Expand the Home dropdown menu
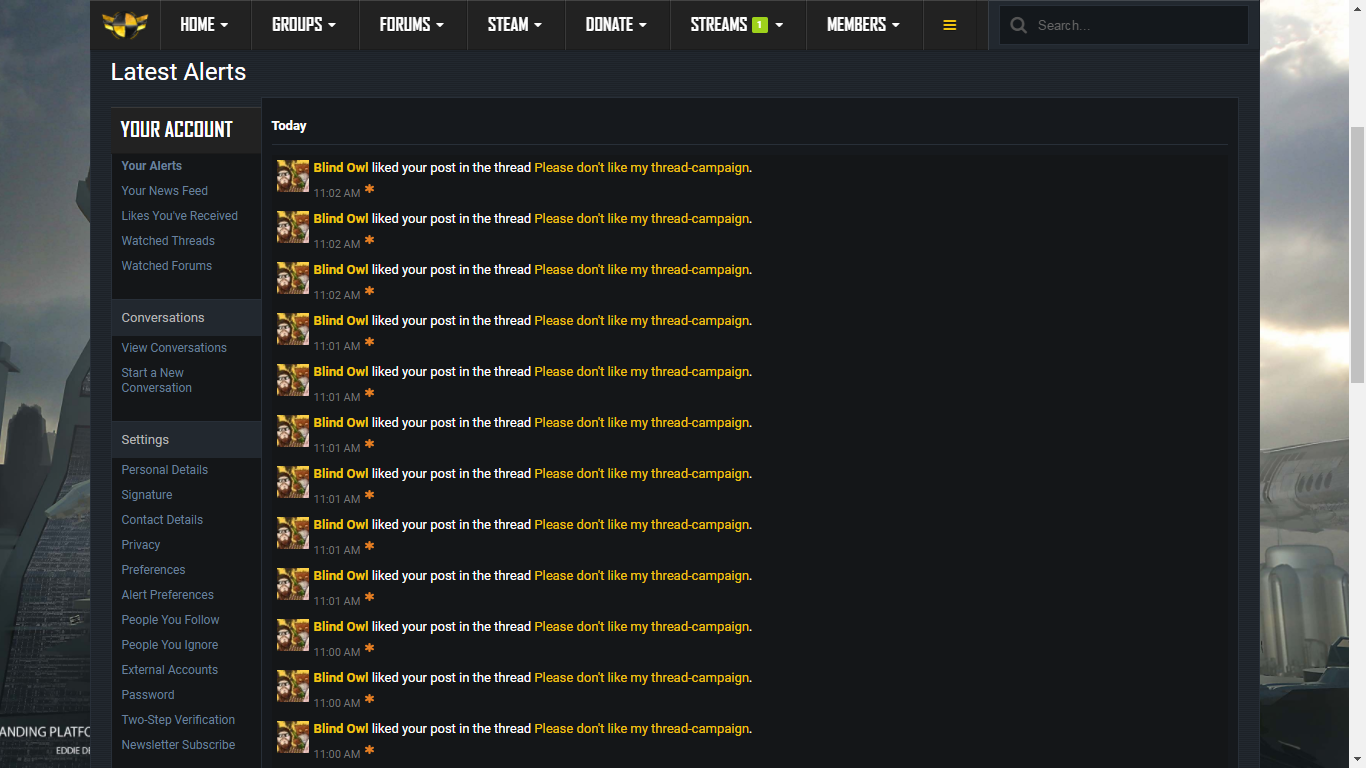Viewport: 1366px width, 768px height. pyautogui.click(x=204, y=25)
